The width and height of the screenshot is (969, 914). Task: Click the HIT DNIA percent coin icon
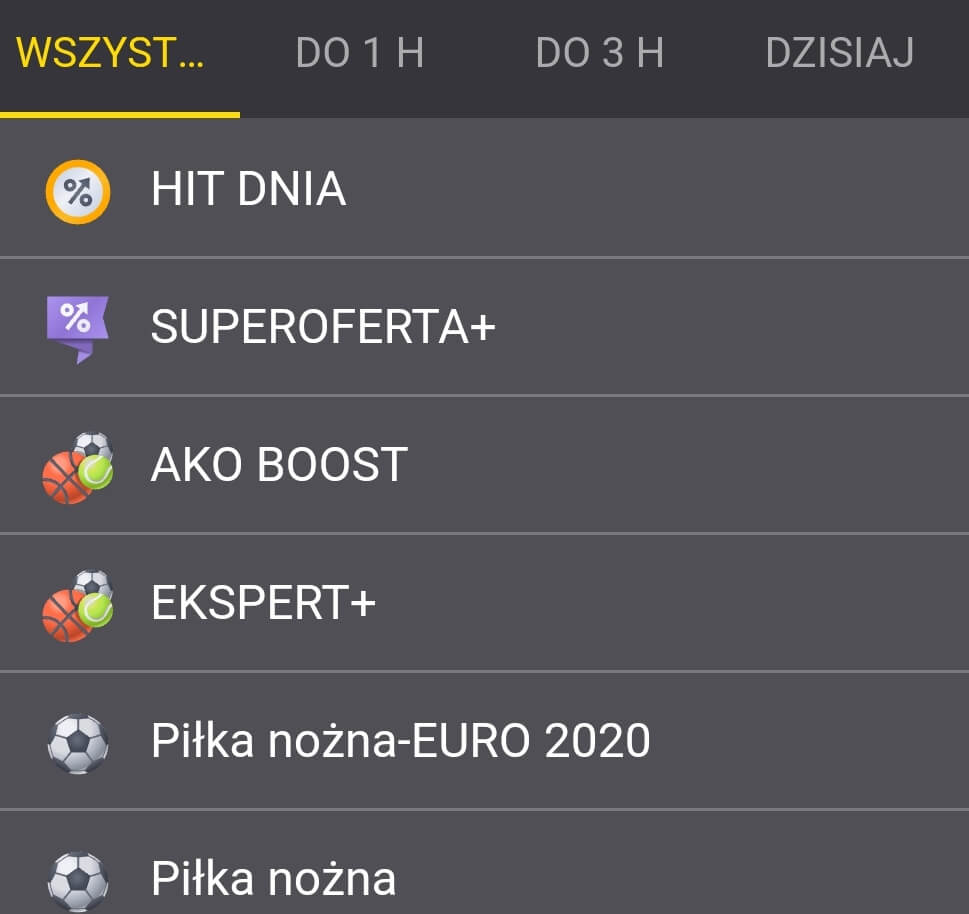[x=78, y=191]
